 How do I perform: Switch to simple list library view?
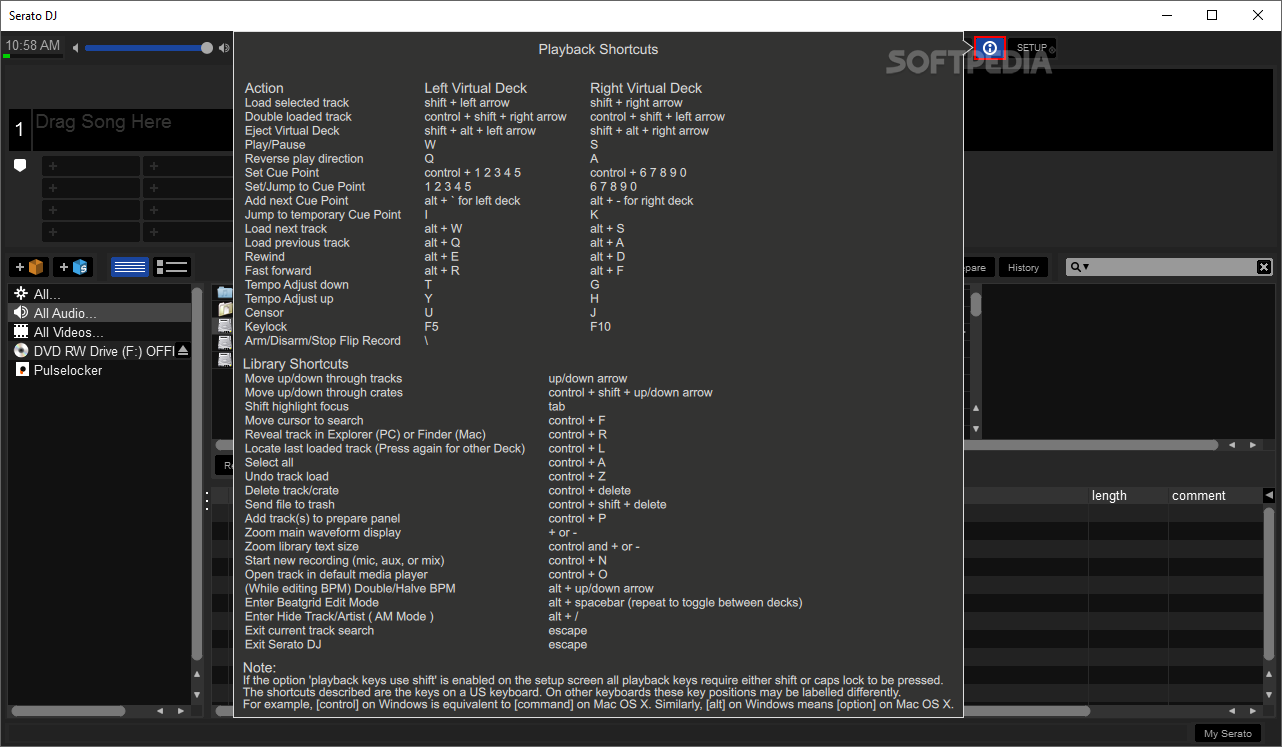(130, 267)
